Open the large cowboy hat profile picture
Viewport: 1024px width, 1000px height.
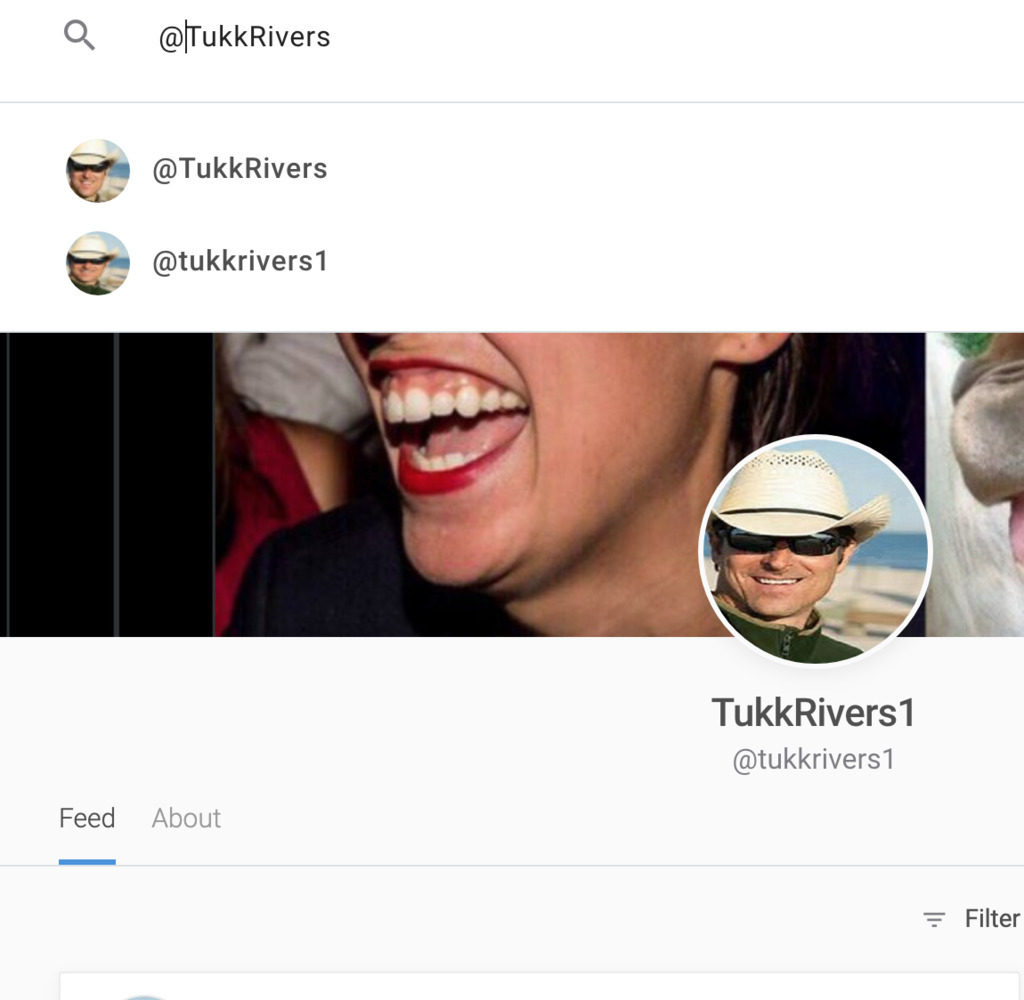click(815, 550)
